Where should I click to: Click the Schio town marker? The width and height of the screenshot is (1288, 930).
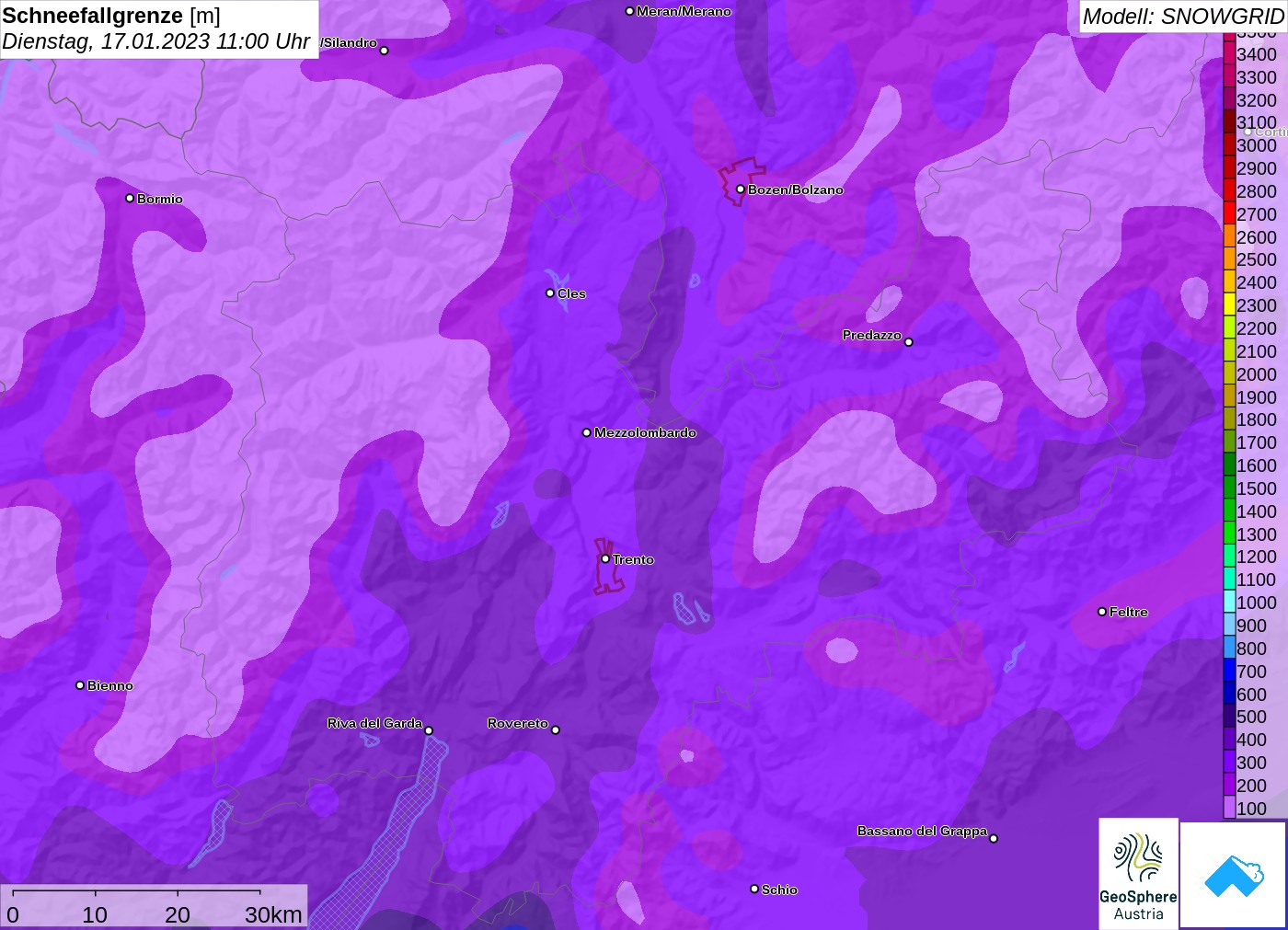tap(754, 889)
